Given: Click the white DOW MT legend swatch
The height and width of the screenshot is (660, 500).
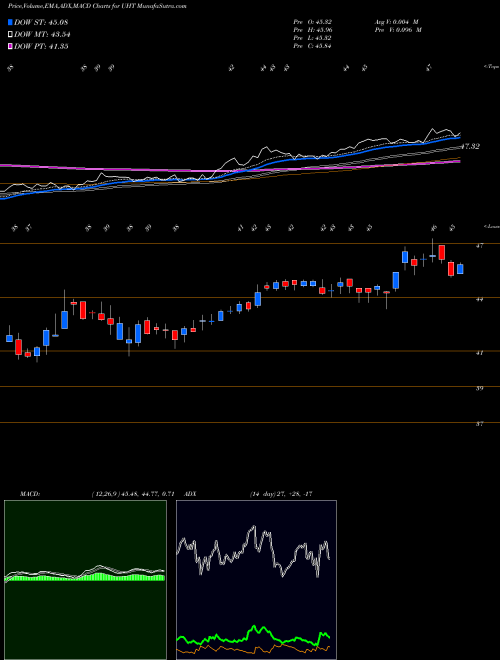Looking at the screenshot, I should [x=11, y=34].
